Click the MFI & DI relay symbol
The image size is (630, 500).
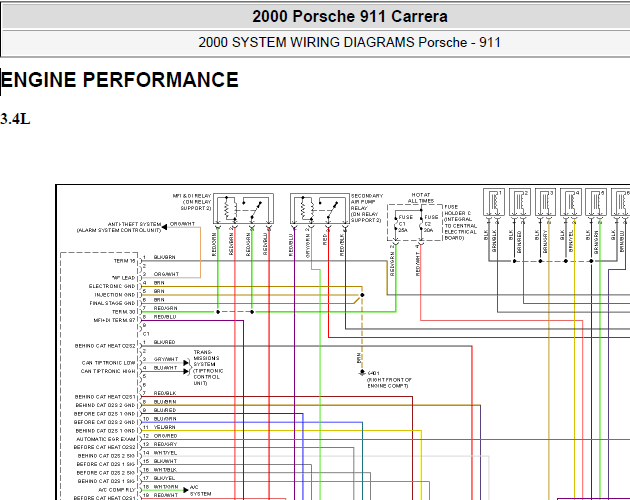pyautogui.click(x=243, y=208)
